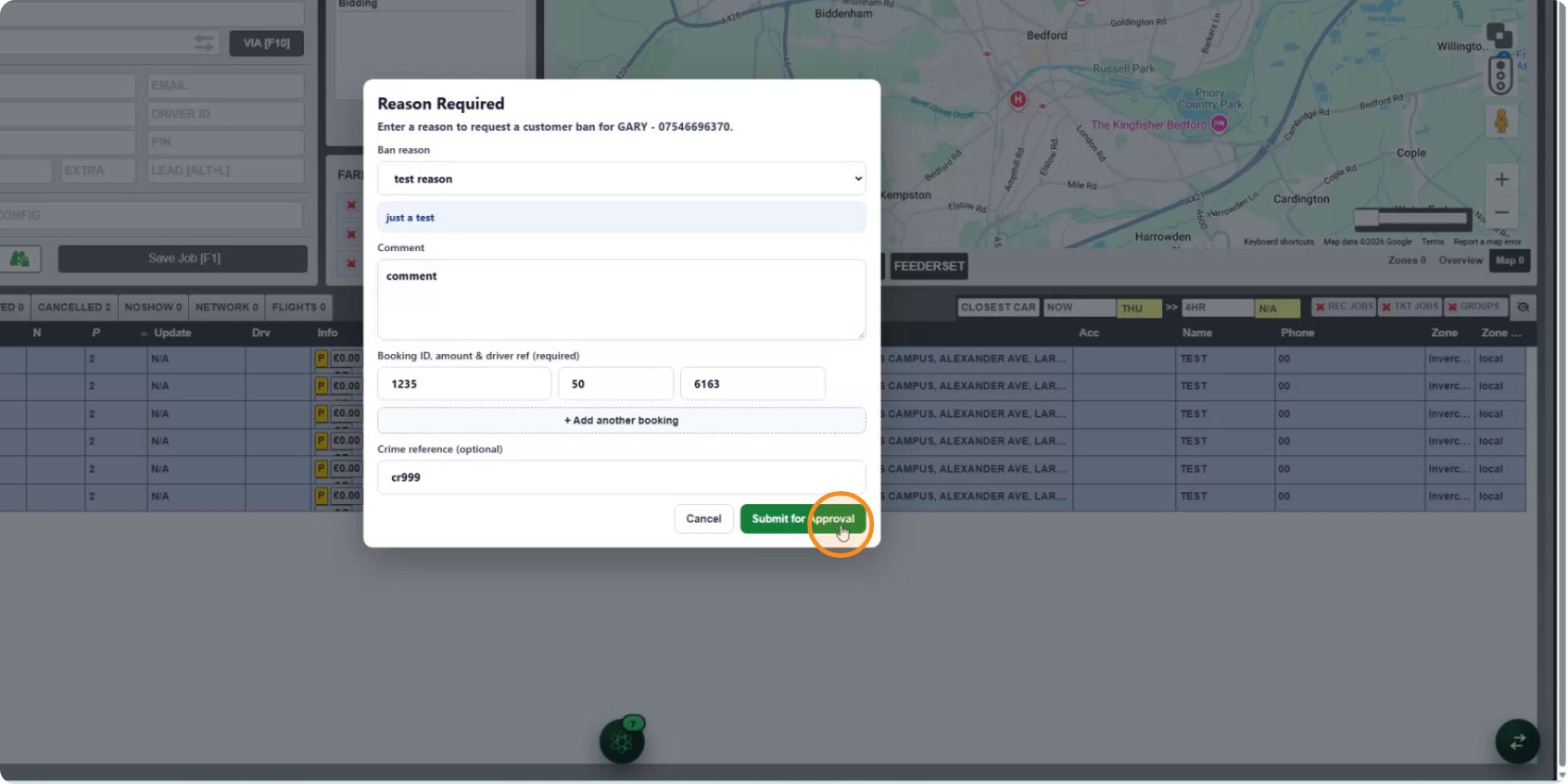Click the FEEDERSET button
Image resolution: width=1568 pixels, height=784 pixels.
coord(929,266)
